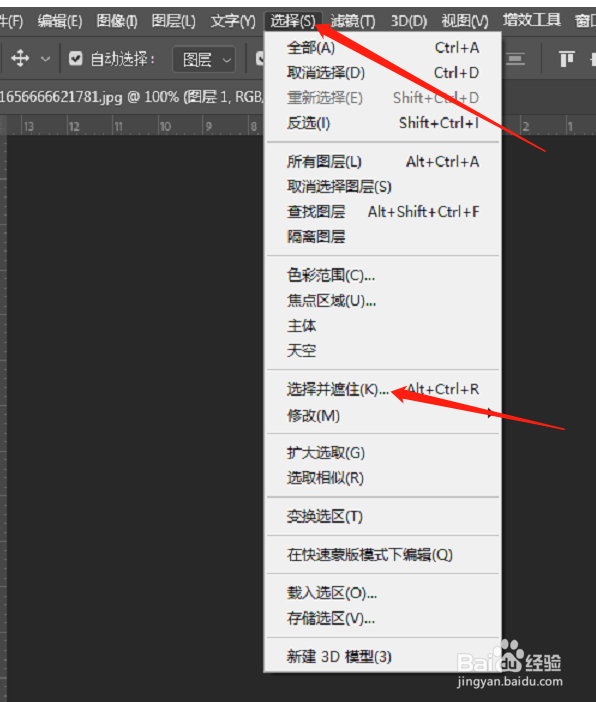
Task: Switch to the 1656666621781.jpg document tab
Action: [131, 97]
